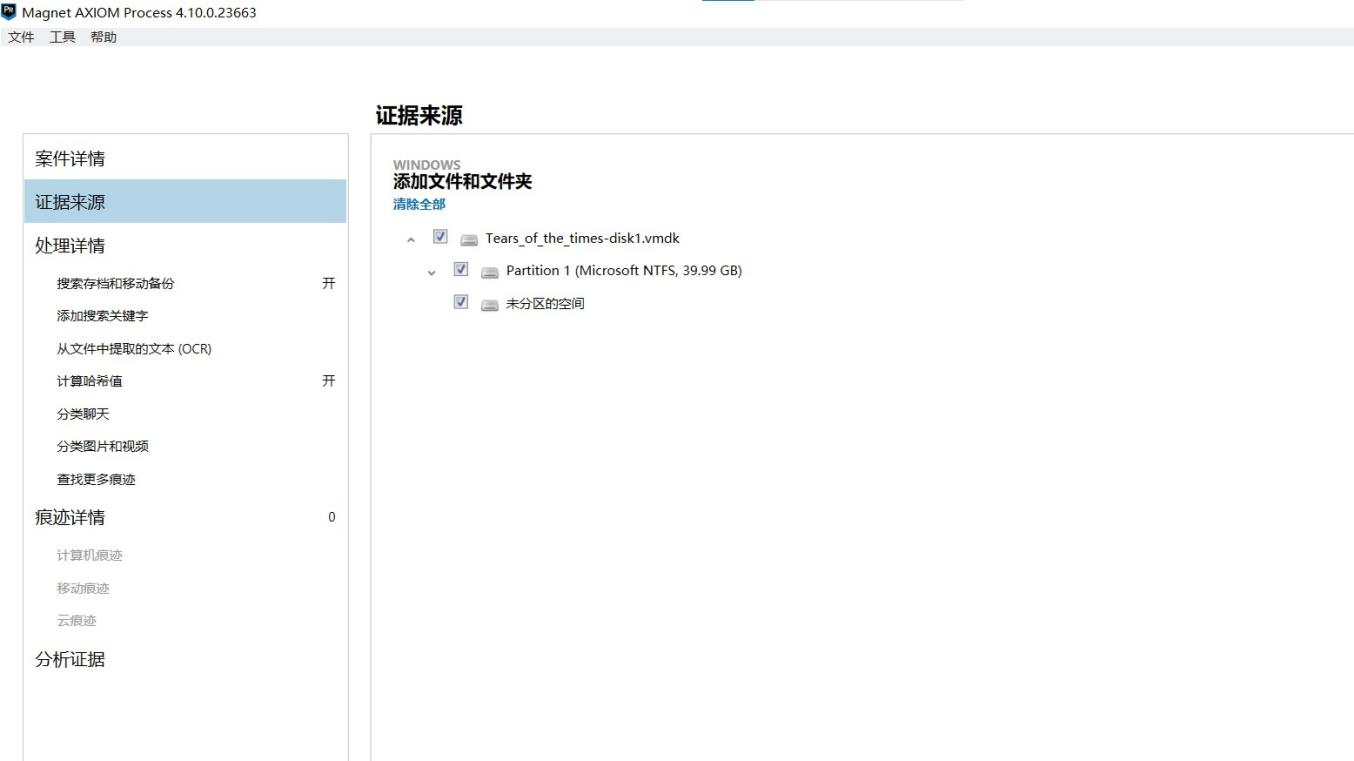The width and height of the screenshot is (1354, 761).
Task: Click the 开 status beside 搜索存档和移动备份
Action: [328, 283]
